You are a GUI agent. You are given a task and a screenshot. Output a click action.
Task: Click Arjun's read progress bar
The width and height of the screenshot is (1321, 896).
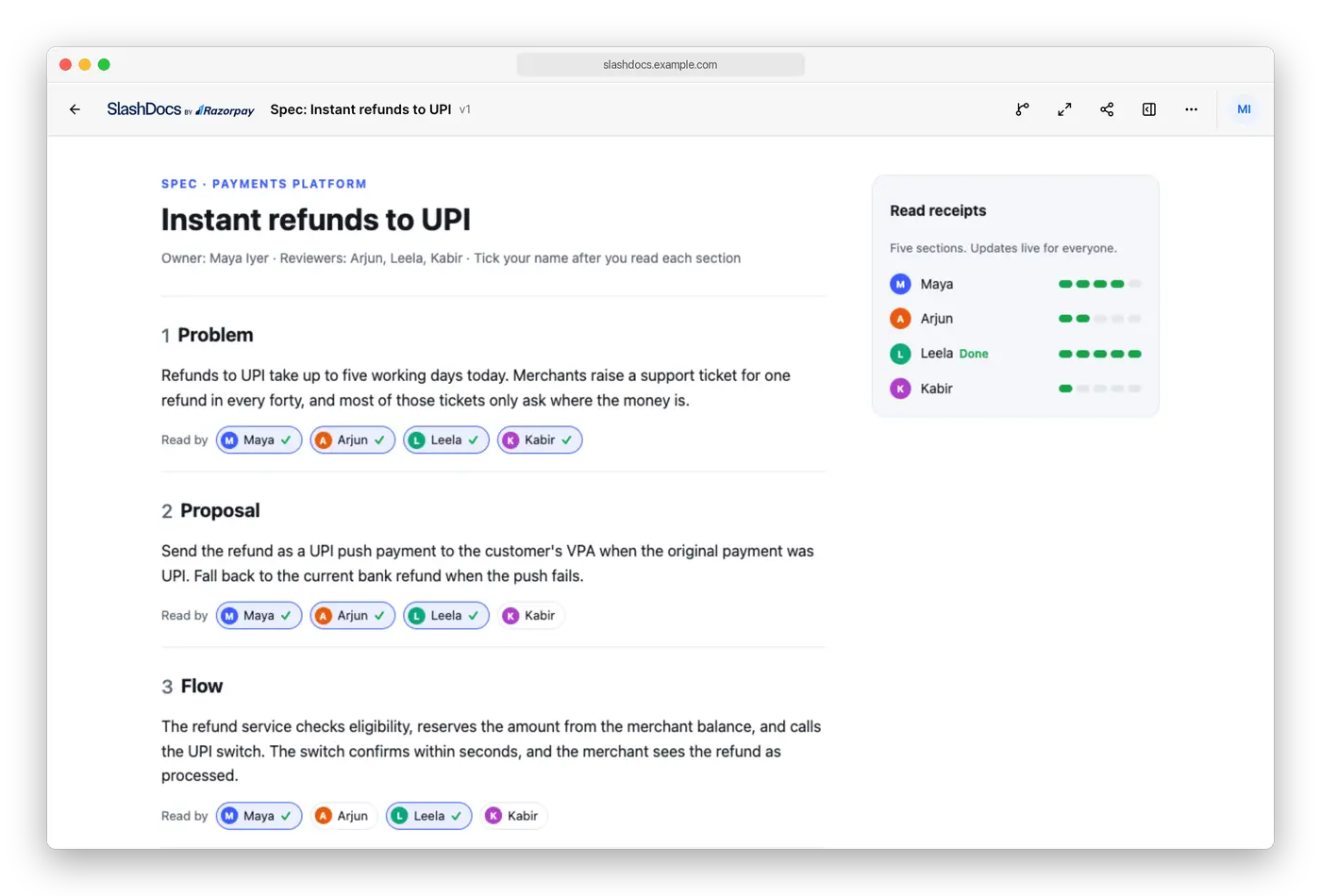(1099, 319)
